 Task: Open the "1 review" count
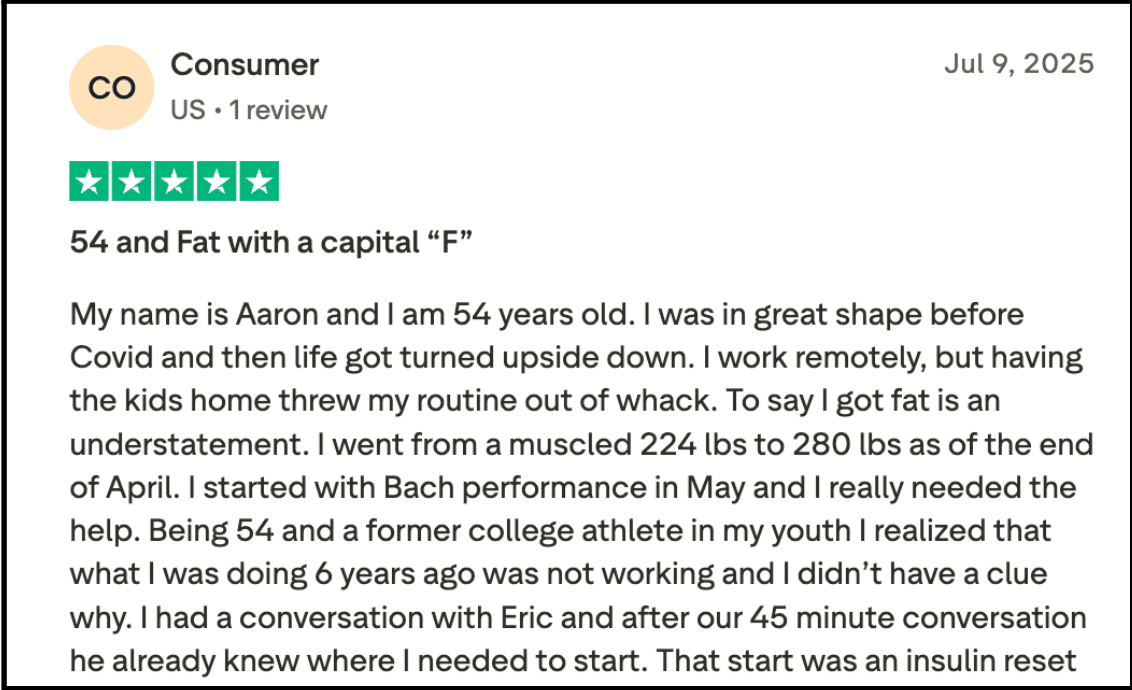click(278, 109)
